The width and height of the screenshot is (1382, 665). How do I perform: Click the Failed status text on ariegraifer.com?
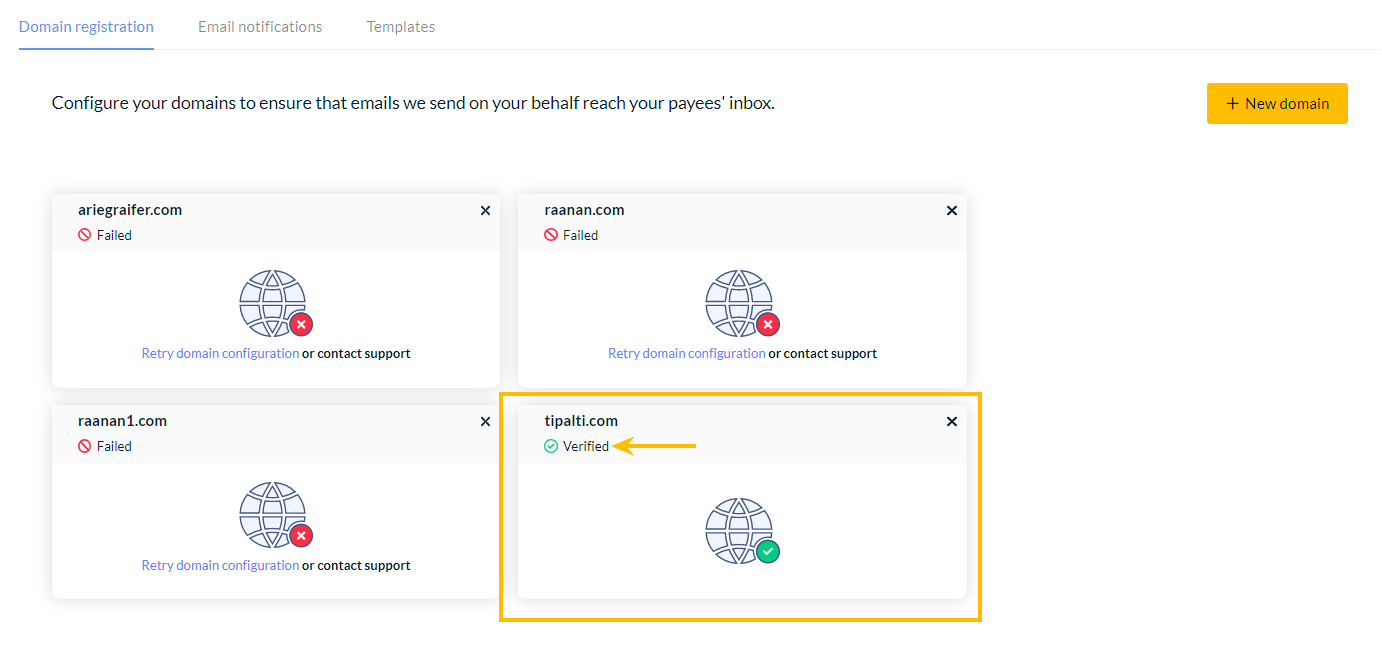click(x=114, y=235)
